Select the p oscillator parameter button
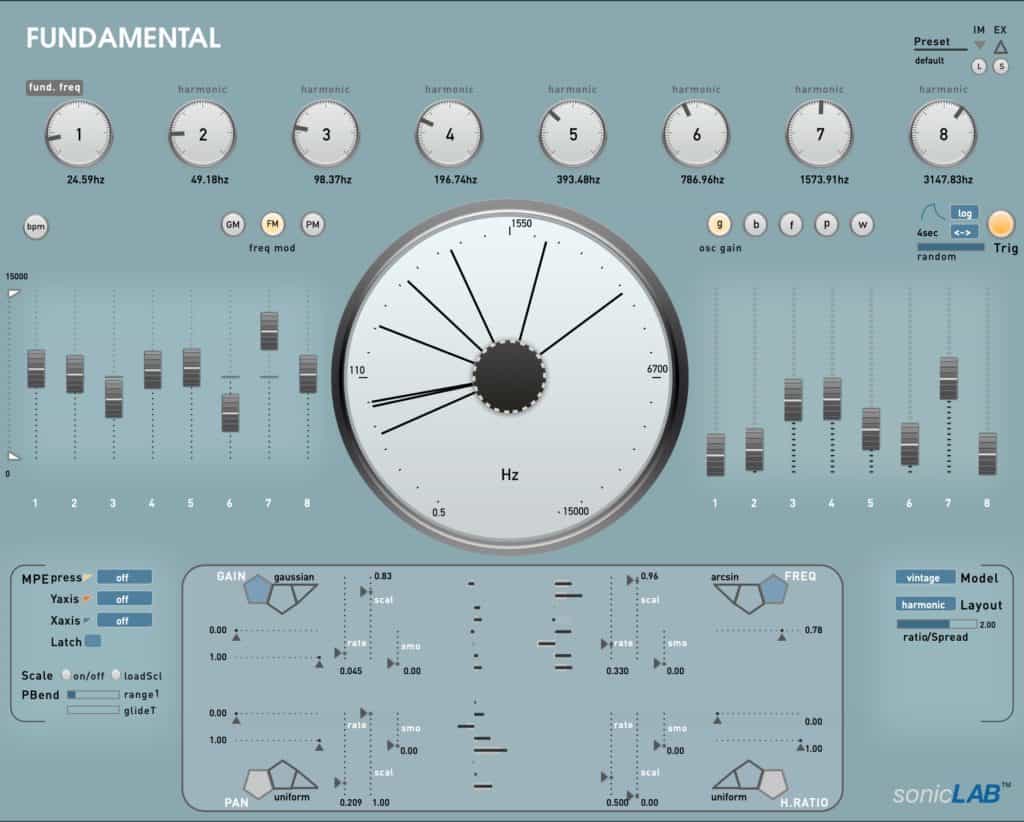 click(826, 225)
